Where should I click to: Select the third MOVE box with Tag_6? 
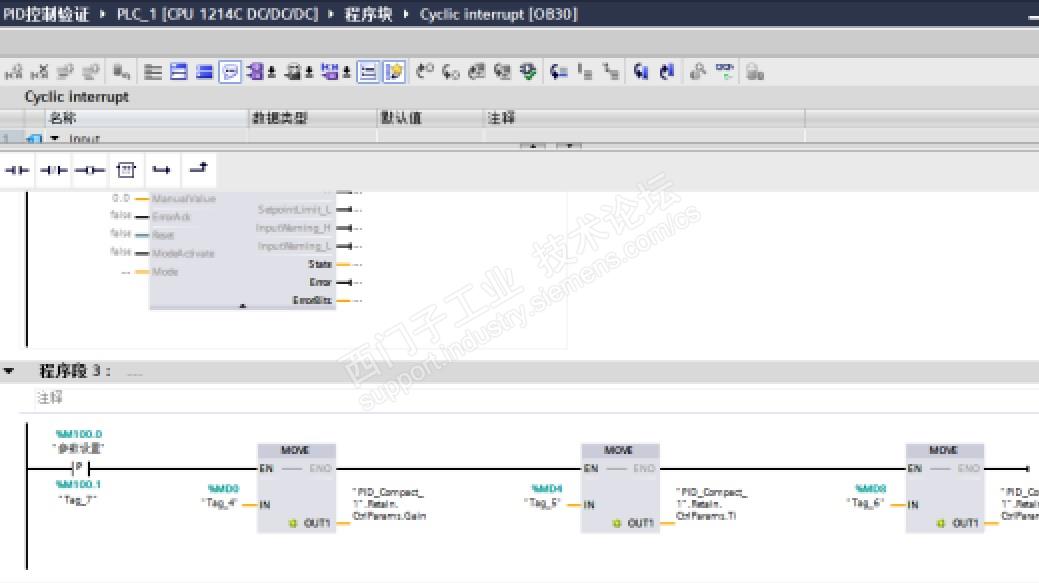(944, 488)
